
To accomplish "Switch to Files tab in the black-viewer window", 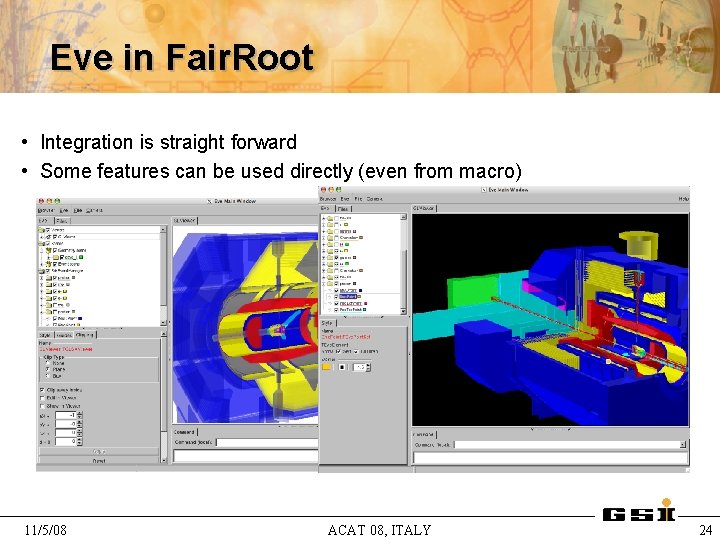I will click(x=343, y=209).
